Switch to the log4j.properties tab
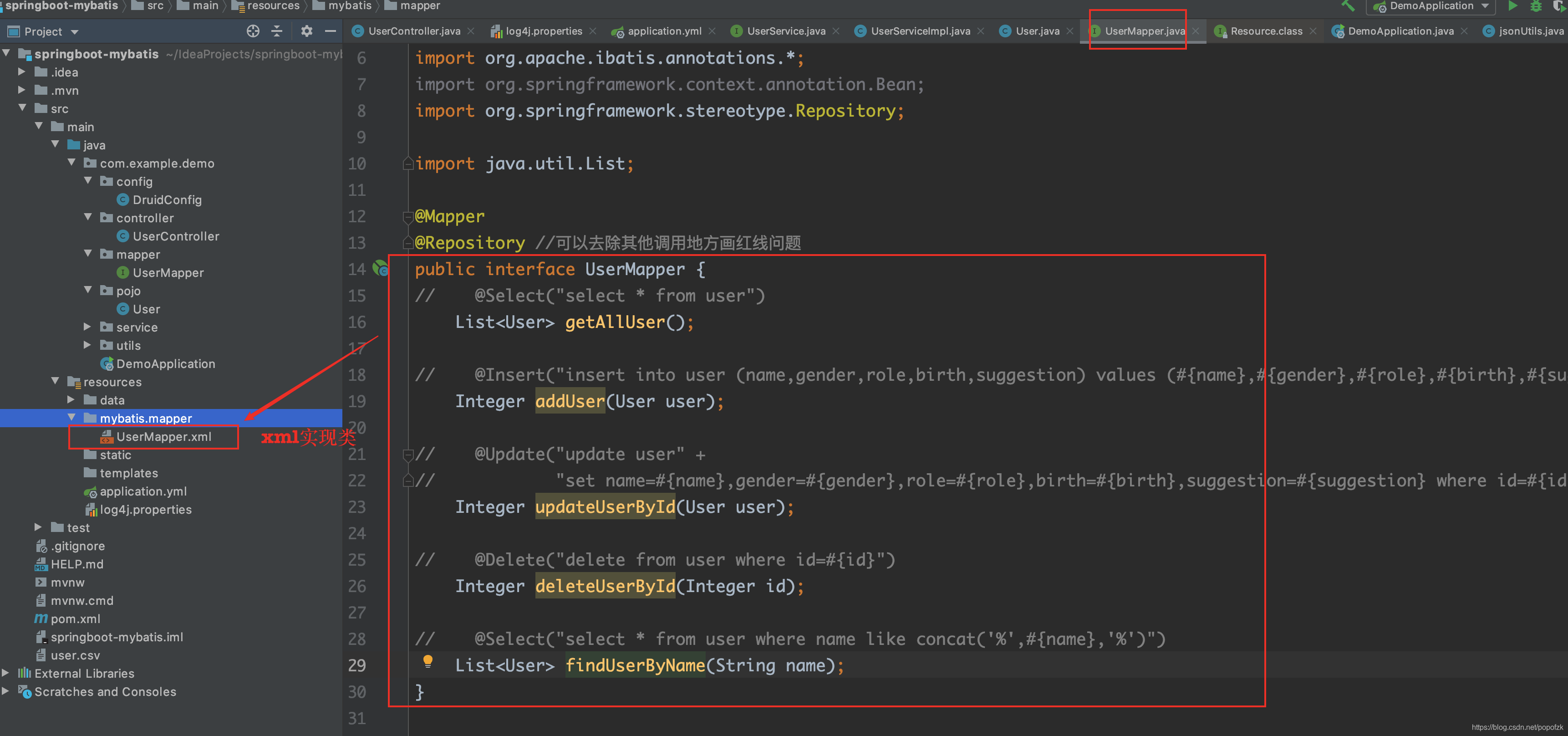 (x=544, y=31)
